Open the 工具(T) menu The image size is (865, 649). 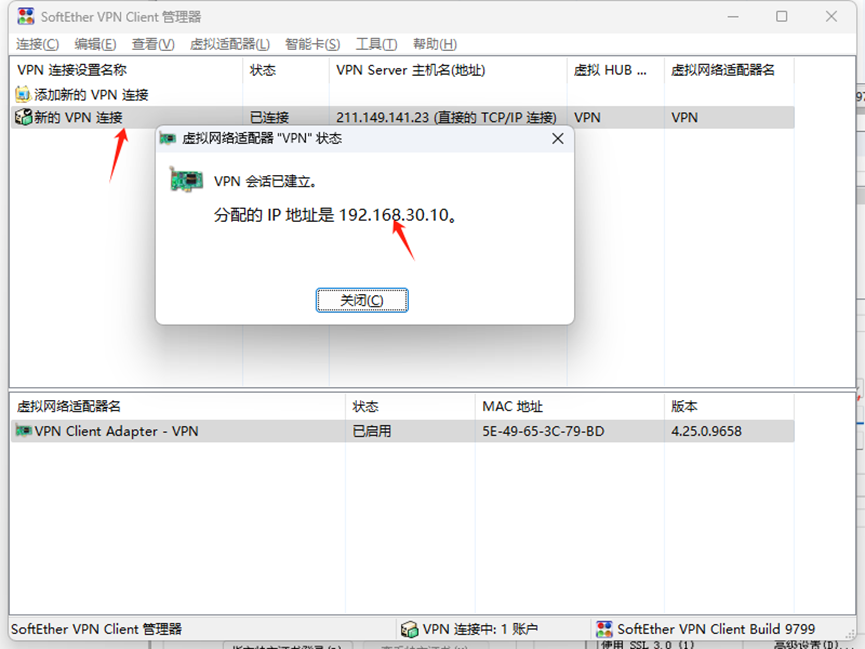point(376,44)
